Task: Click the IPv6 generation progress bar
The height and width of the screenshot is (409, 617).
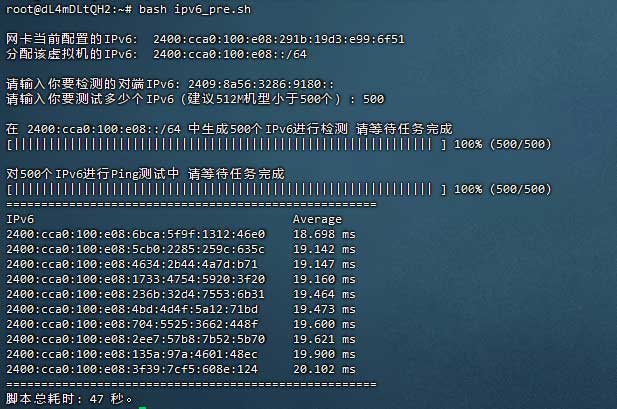Action: [x=227, y=144]
